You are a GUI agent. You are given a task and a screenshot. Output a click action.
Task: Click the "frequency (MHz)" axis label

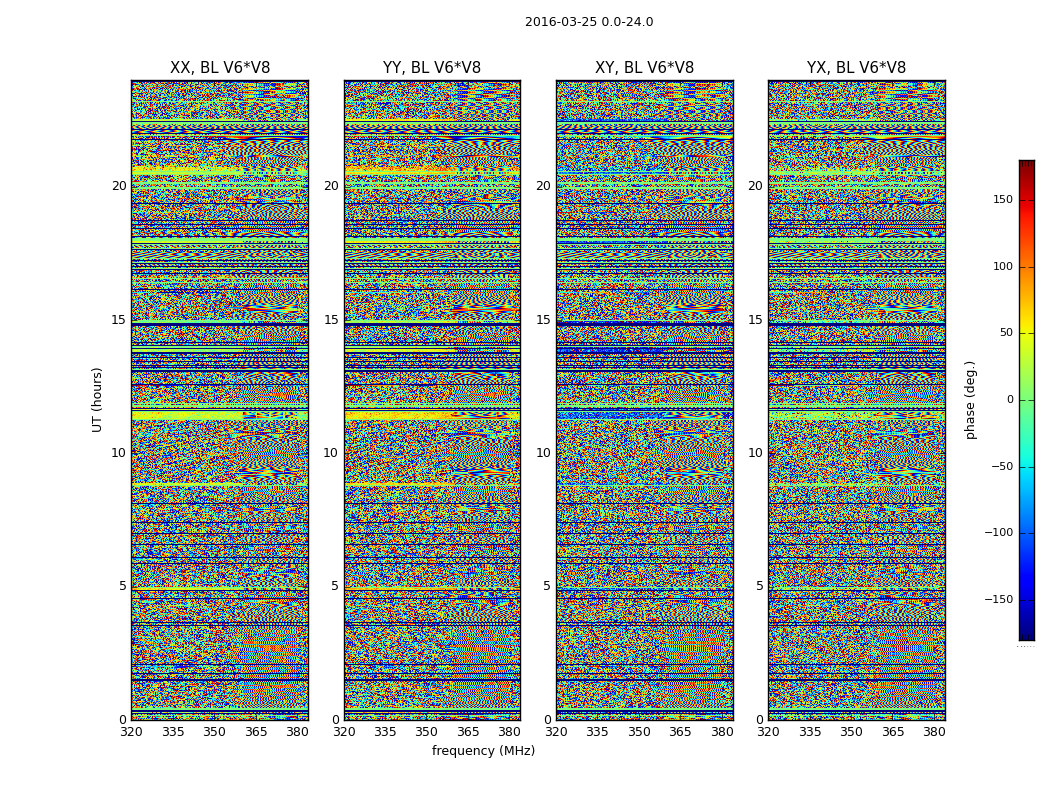pos(483,751)
